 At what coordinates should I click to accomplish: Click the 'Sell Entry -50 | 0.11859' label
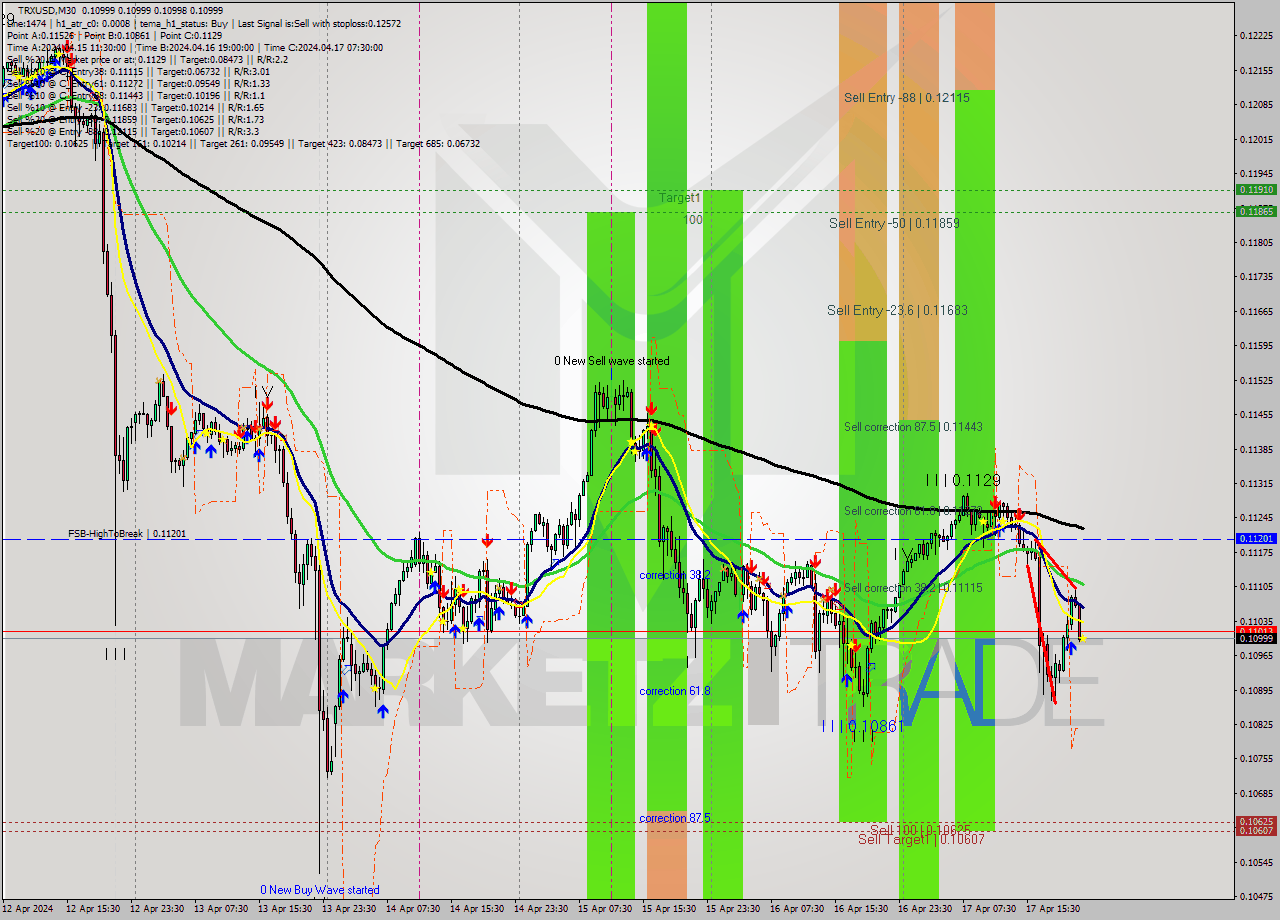click(894, 224)
